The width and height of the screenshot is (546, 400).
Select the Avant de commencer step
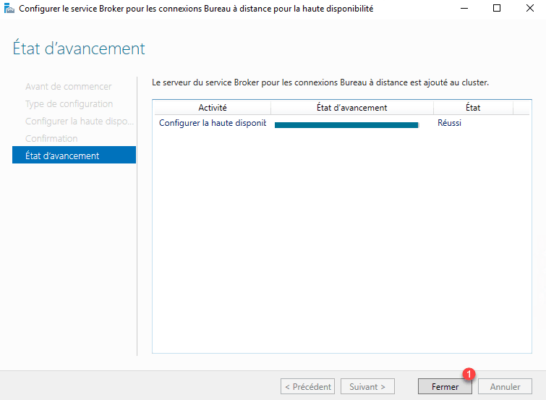pos(68,86)
